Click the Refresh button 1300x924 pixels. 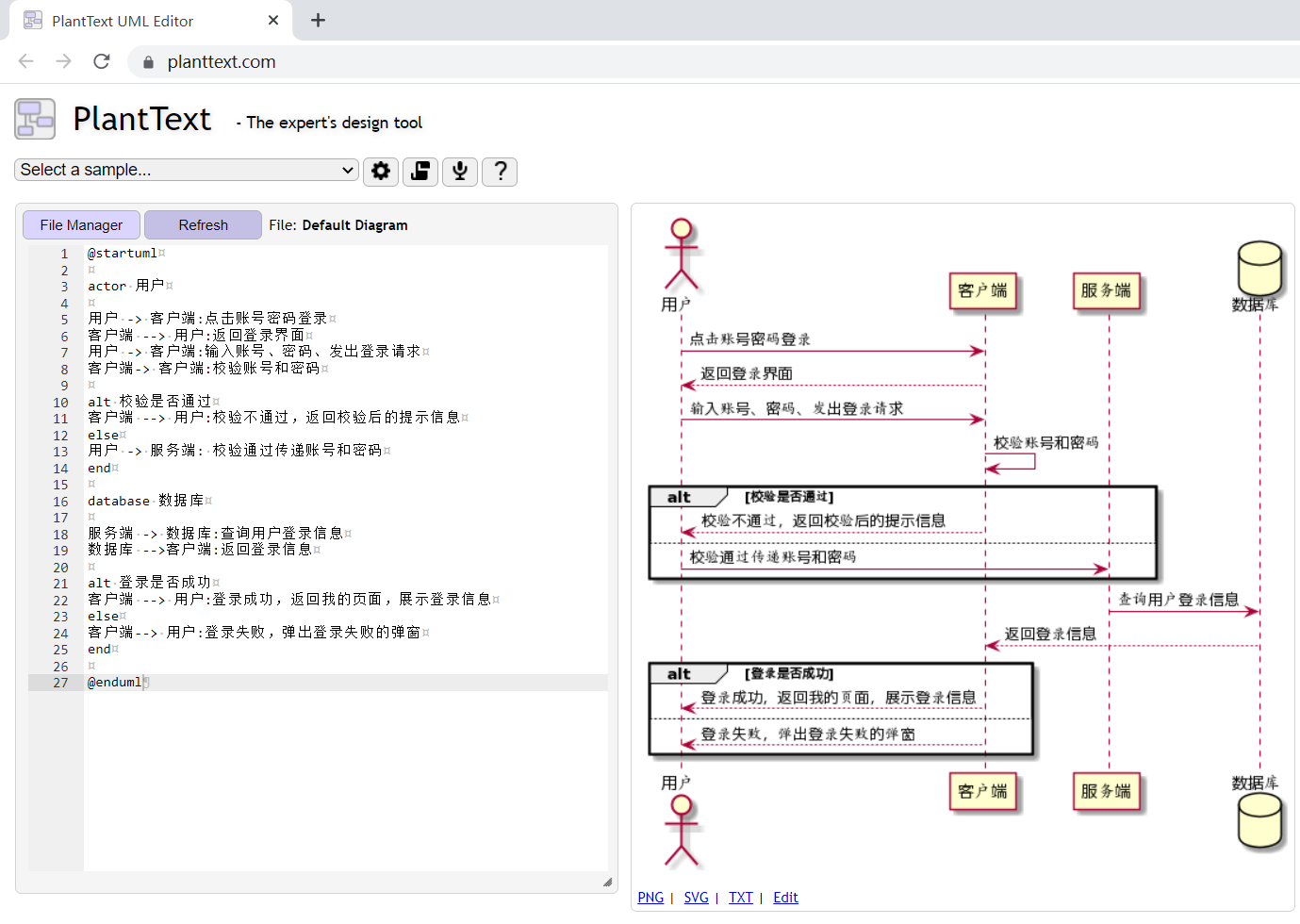[x=202, y=224]
